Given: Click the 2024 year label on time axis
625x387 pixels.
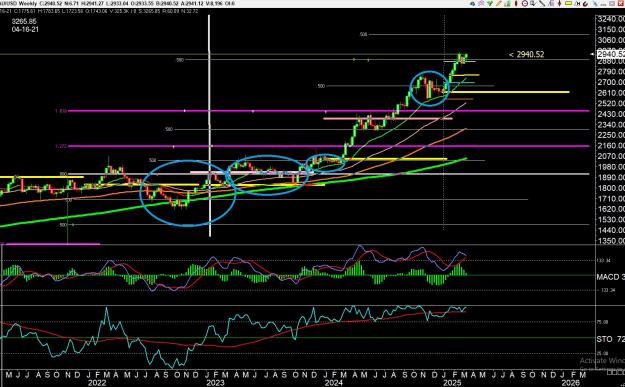Looking at the screenshot, I should [334, 383].
